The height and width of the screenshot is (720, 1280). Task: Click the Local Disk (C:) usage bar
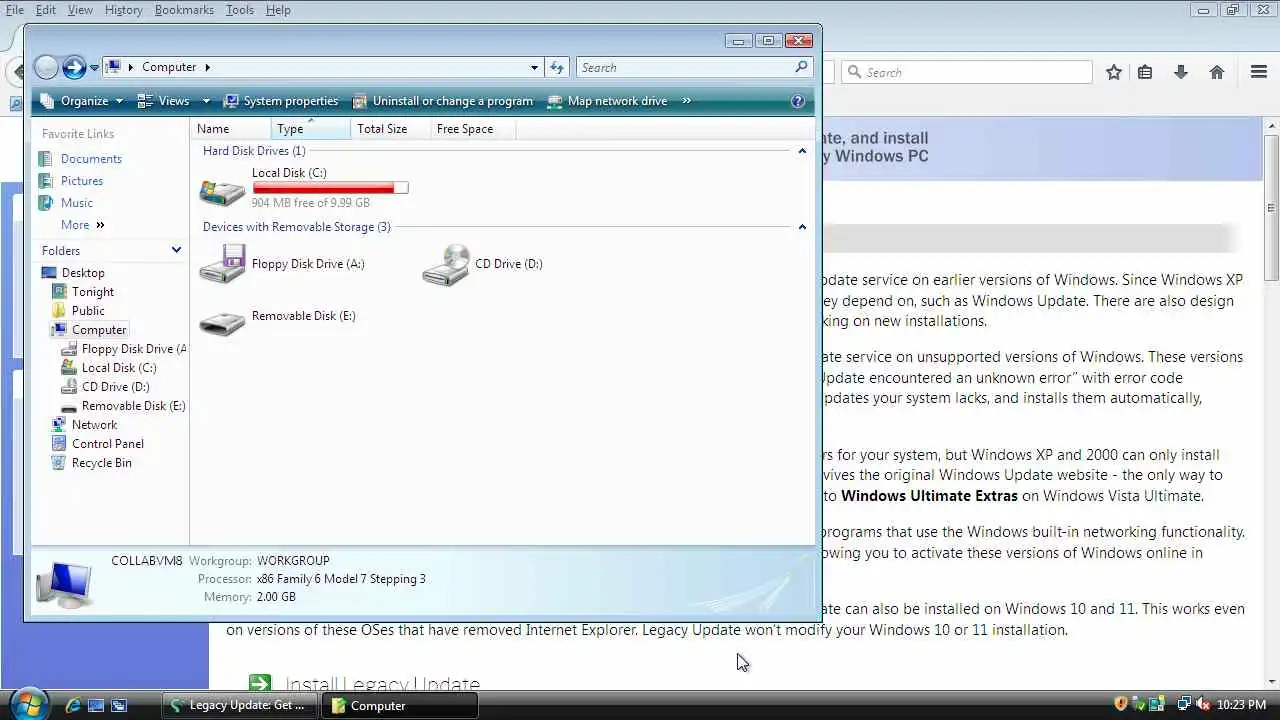pyautogui.click(x=330, y=188)
